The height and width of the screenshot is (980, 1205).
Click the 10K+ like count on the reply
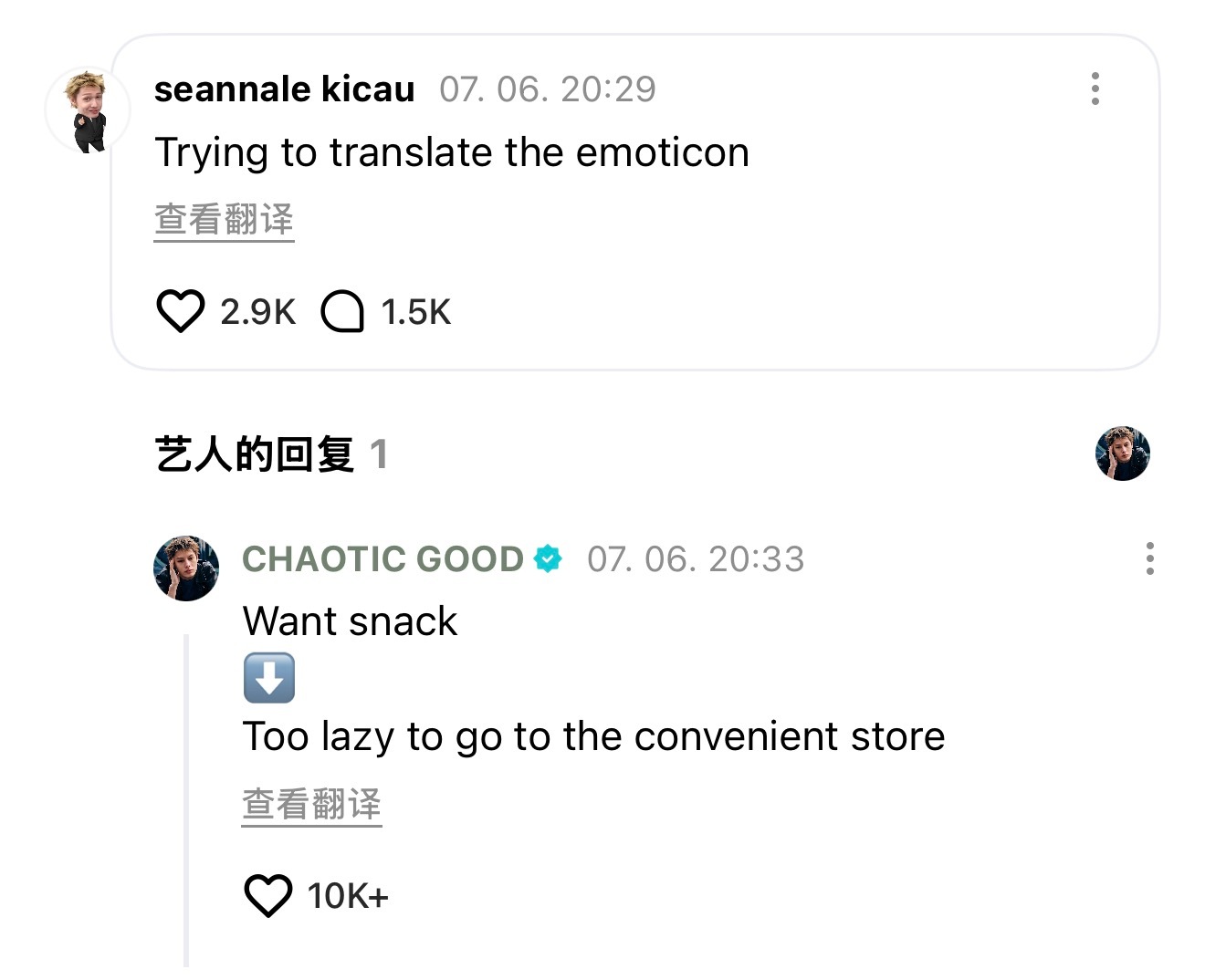point(348,896)
